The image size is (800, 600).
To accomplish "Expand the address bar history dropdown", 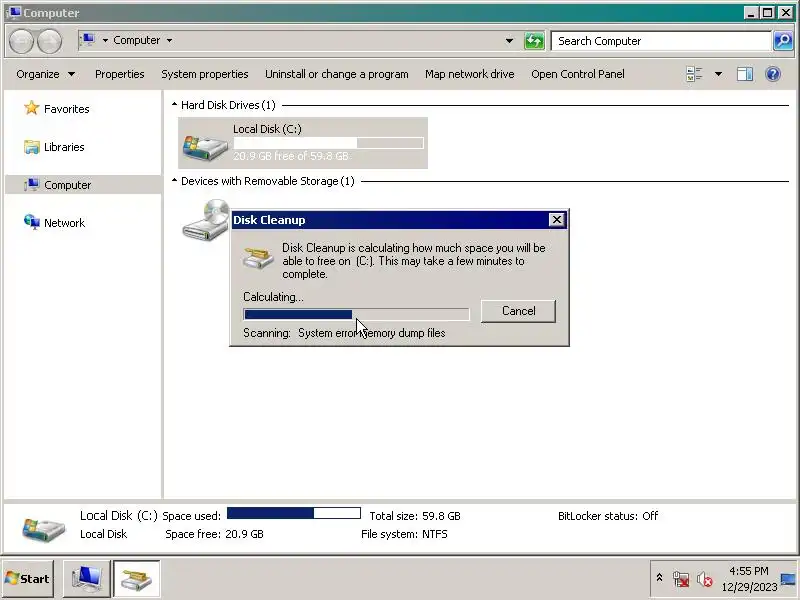I will click(x=509, y=41).
